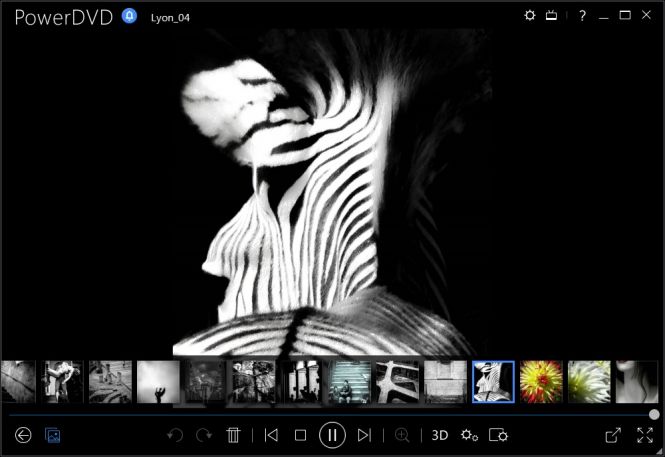Switch to TV mode icon
The height and width of the screenshot is (457, 665).
(x=551, y=16)
